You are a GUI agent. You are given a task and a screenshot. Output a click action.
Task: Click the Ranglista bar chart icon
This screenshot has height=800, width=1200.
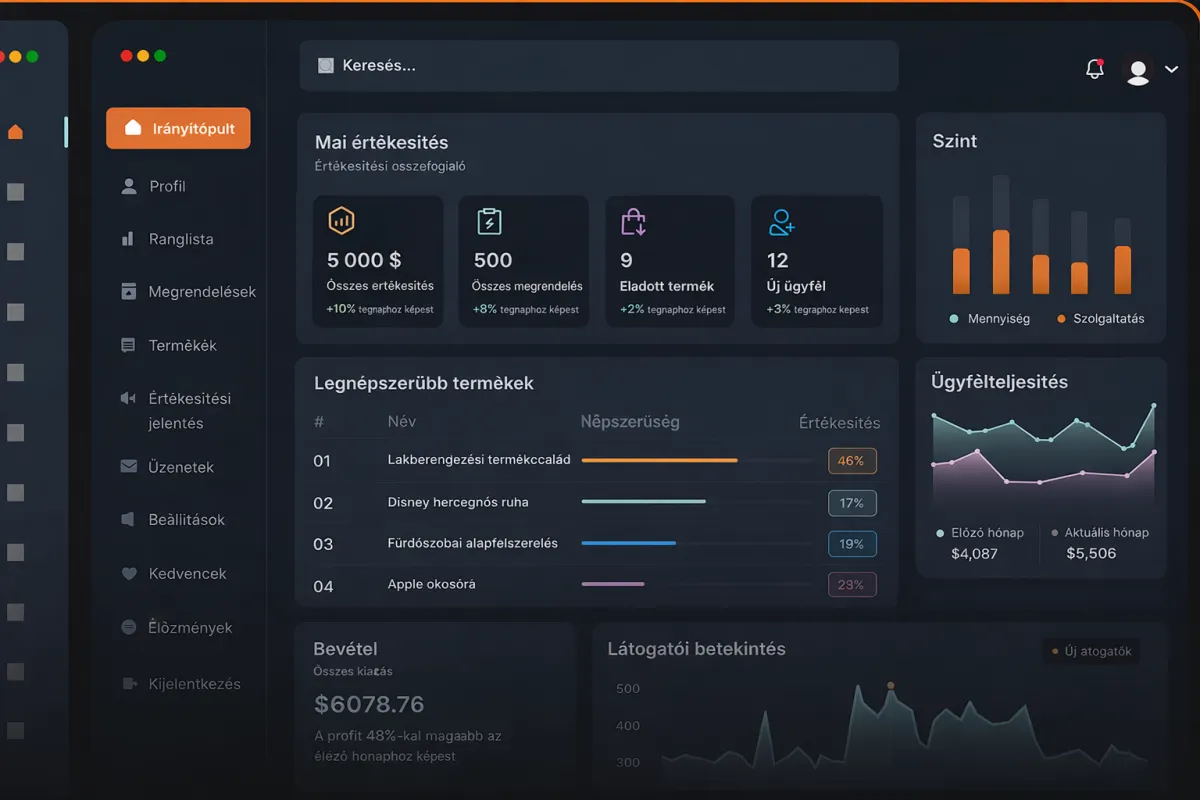coord(128,239)
